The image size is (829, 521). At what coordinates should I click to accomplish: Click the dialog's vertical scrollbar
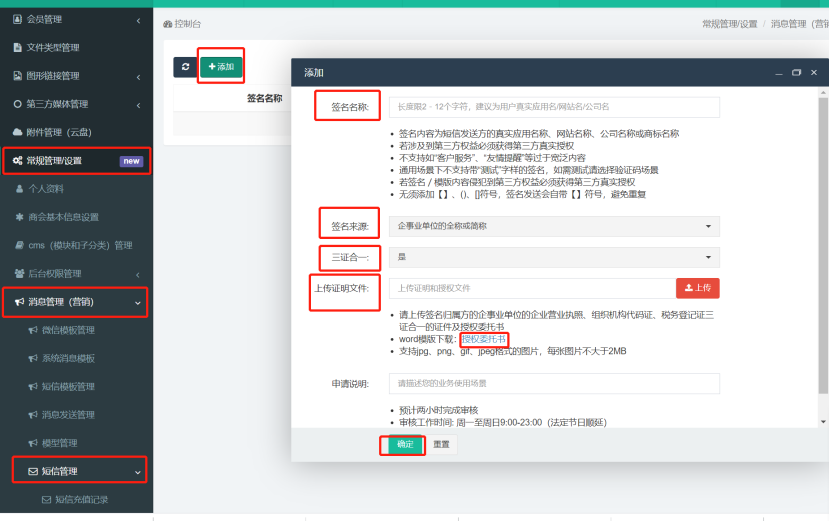click(823, 250)
